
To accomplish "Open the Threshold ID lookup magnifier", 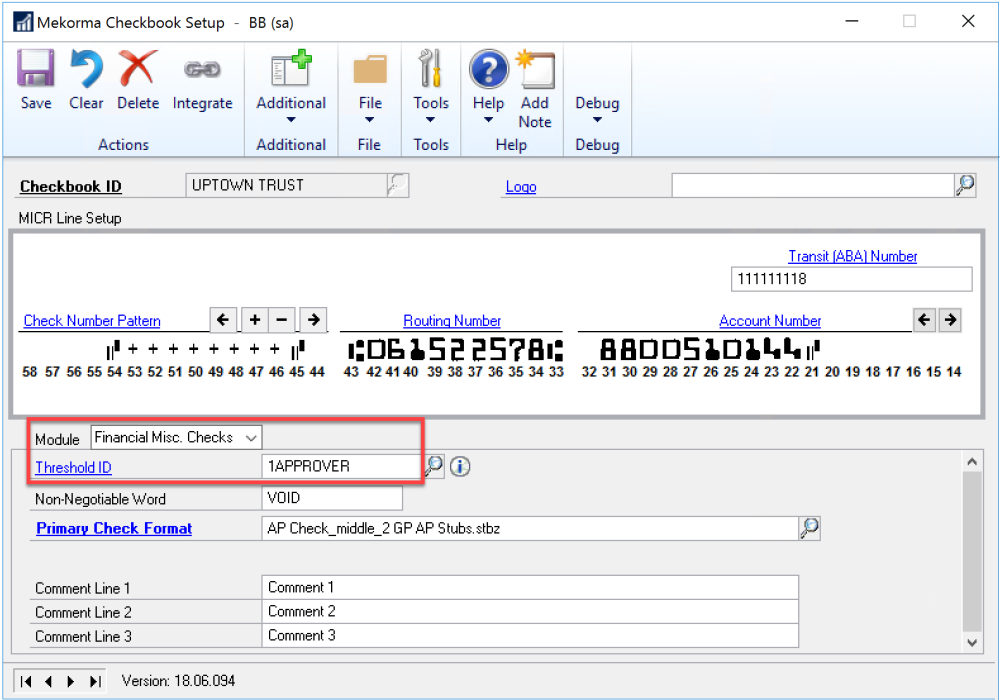I will 434,466.
